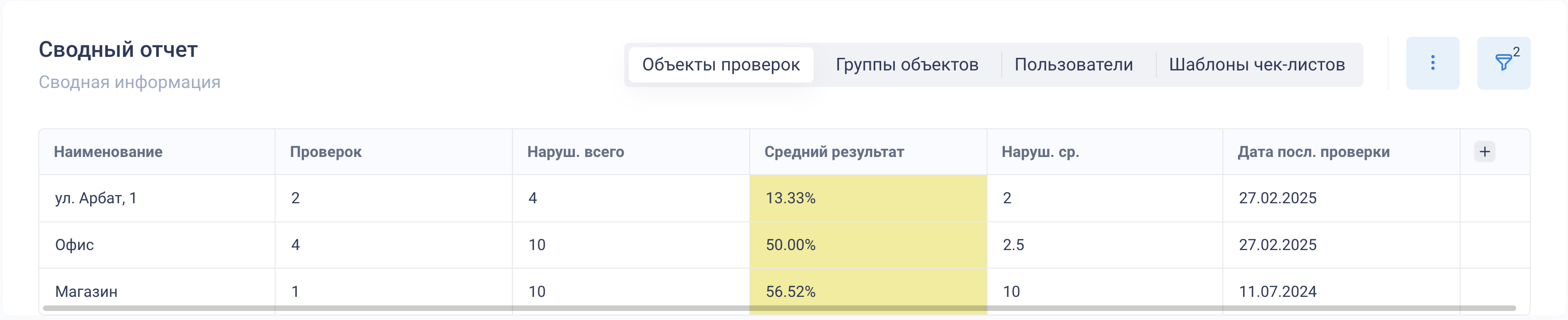Viewport: 1568px width, 320px height.
Task: Switch to Объекты проверок tab
Action: (x=721, y=64)
